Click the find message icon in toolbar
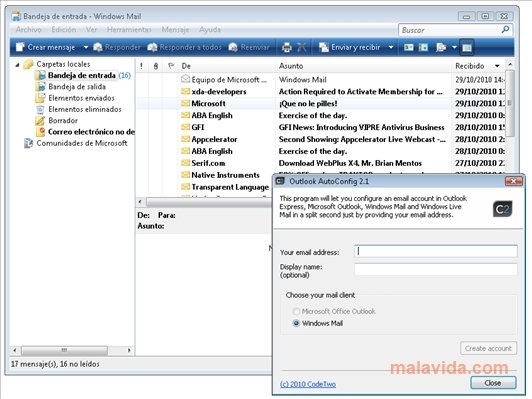Screen dimensions: 532x399 [441, 48]
